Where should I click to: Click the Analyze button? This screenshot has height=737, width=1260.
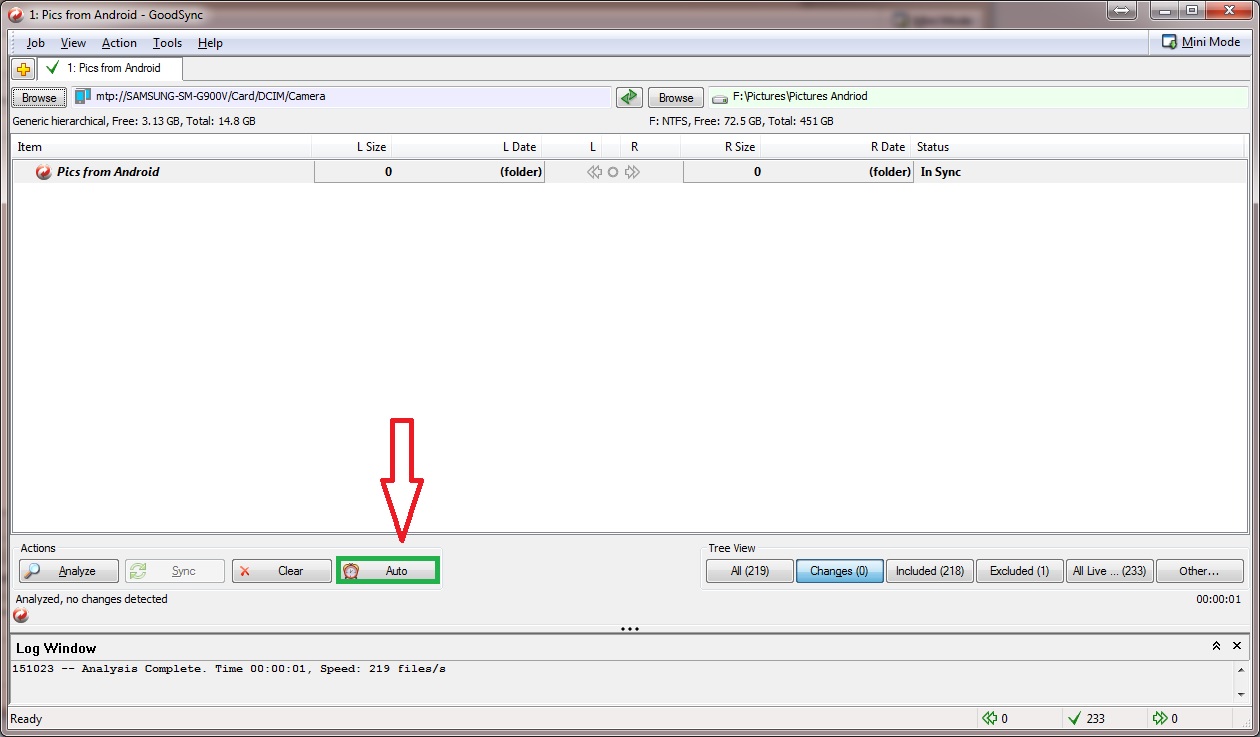(x=69, y=571)
